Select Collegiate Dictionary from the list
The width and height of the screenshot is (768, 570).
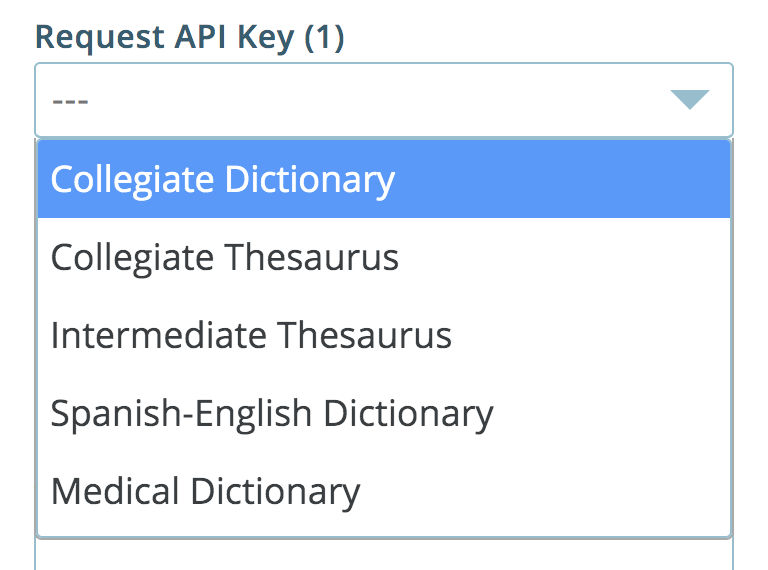pos(384,179)
